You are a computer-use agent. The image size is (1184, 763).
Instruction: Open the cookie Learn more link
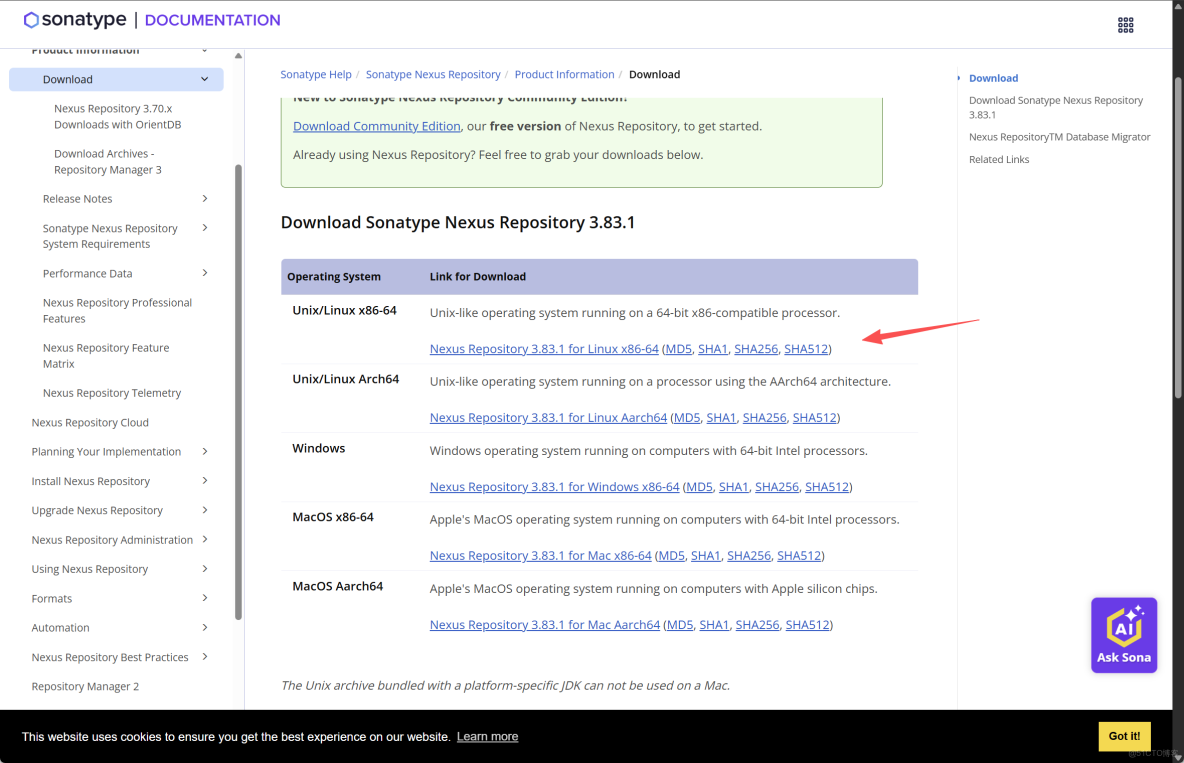[x=487, y=736]
